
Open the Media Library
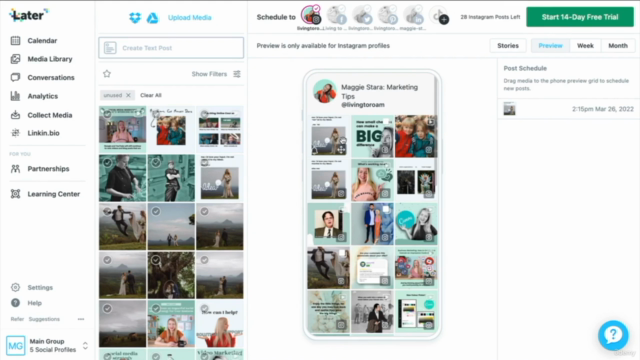click(50, 59)
